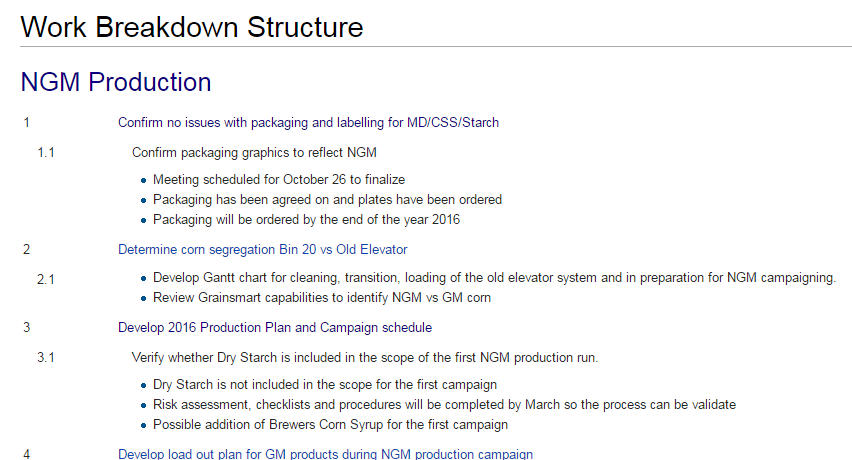852x460 pixels.
Task: Click 'Review Grainsmart capabilities' bullet item
Action: coord(322,298)
